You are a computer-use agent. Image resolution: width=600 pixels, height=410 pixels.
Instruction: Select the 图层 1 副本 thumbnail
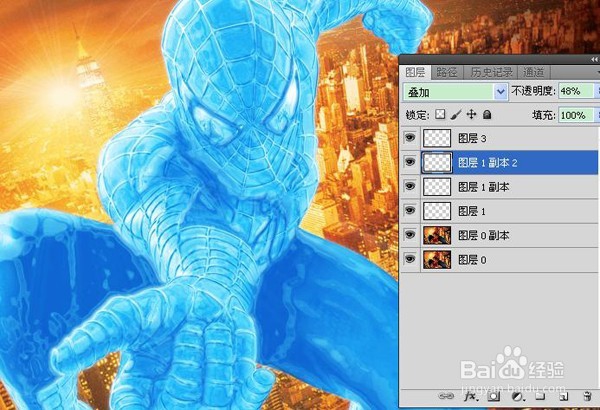coord(437,187)
